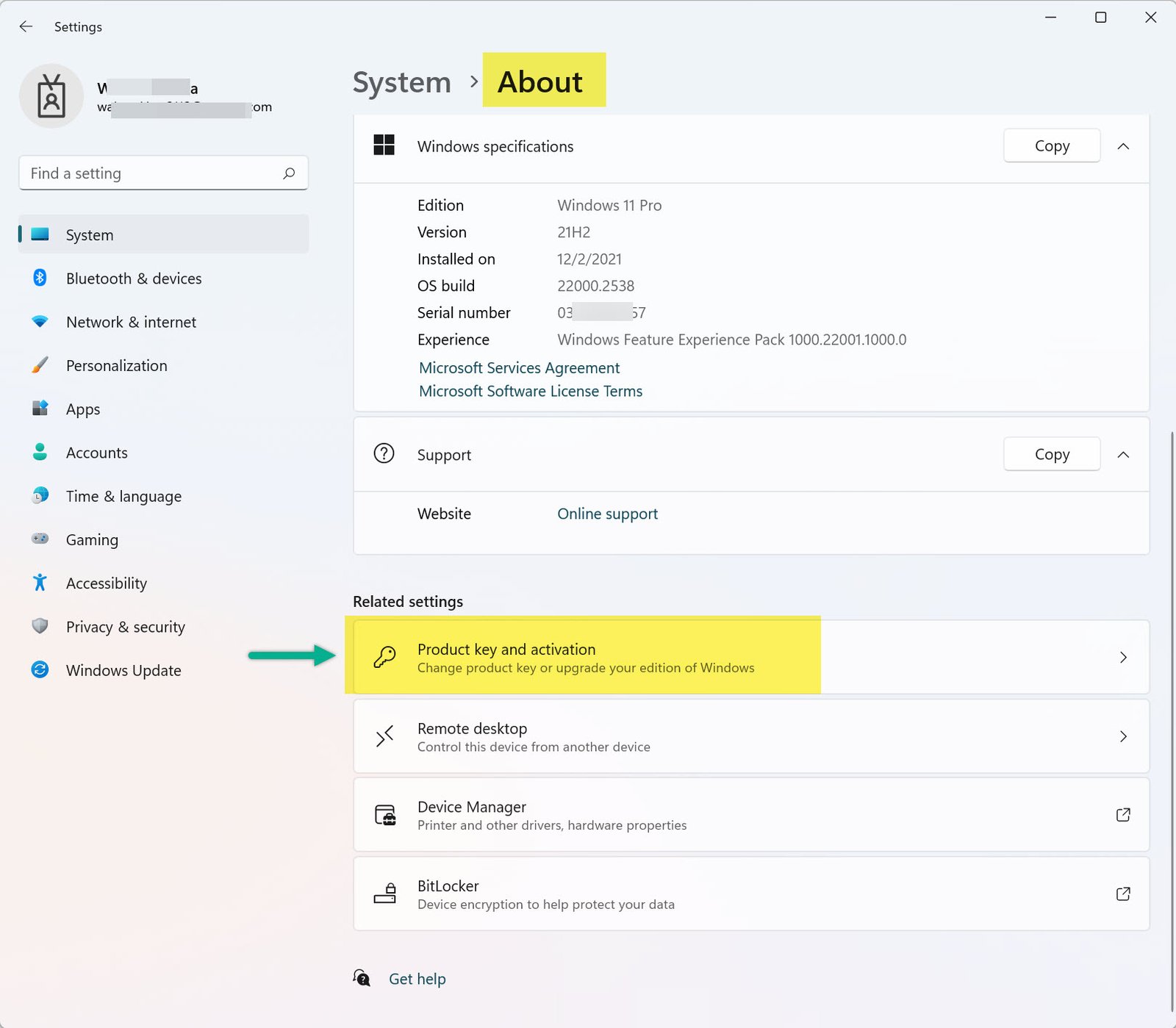Screen dimensions: 1176x1028
Task: Open the user profile avatar
Action: [51, 96]
